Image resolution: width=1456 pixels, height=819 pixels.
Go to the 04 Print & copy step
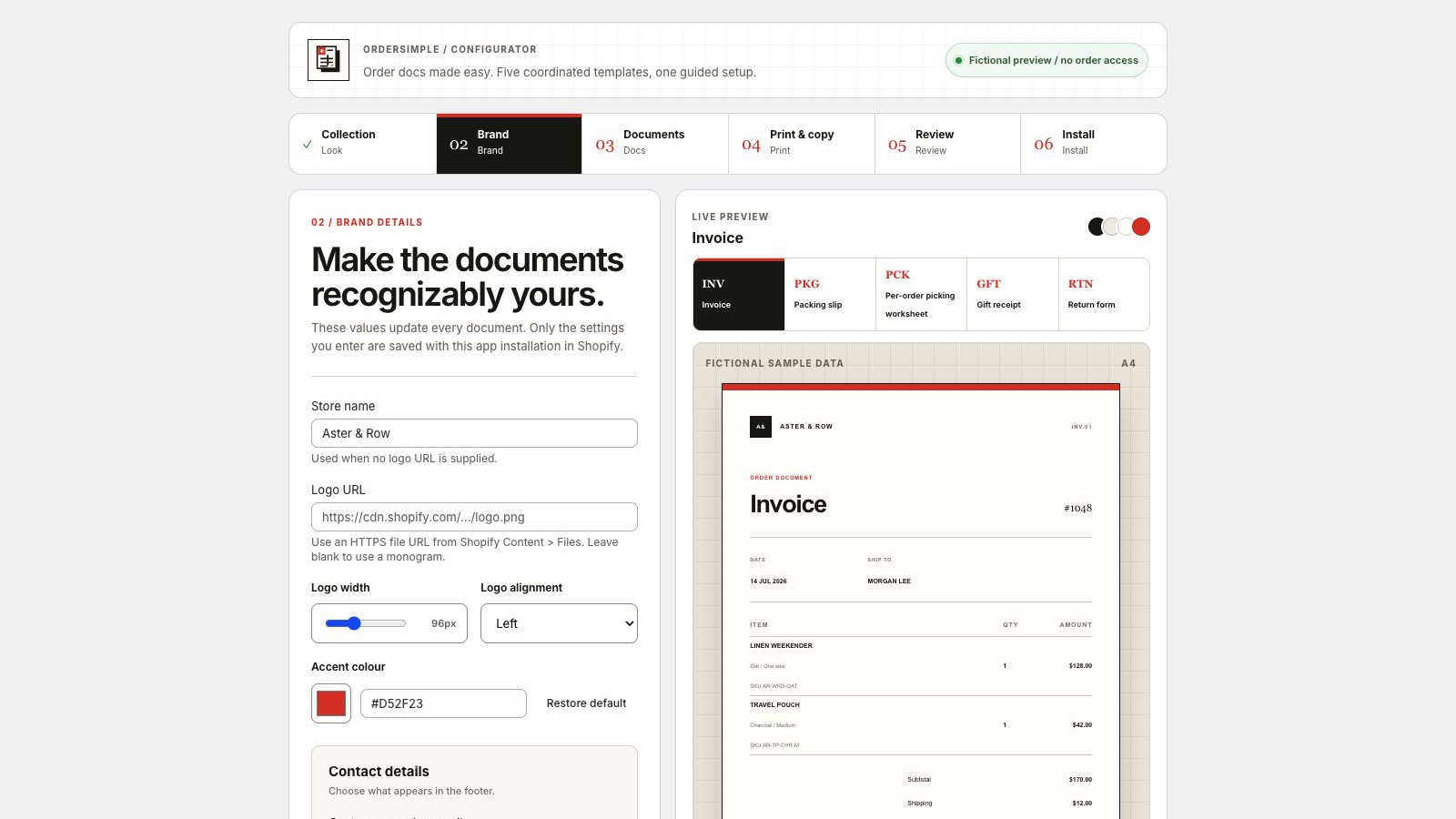802,144
